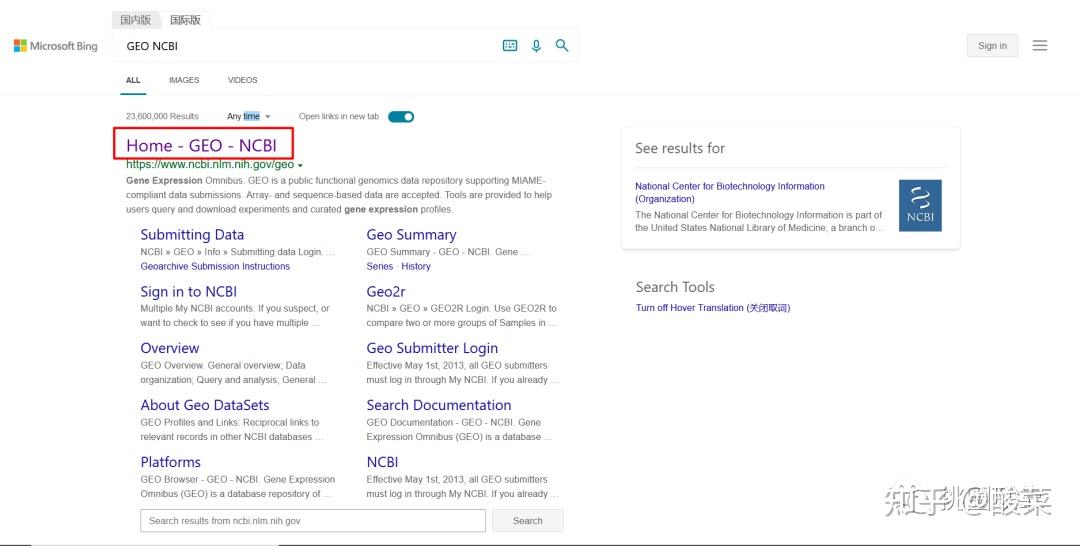
Task: Open the Geo Submitter Login sublink
Action: [432, 348]
